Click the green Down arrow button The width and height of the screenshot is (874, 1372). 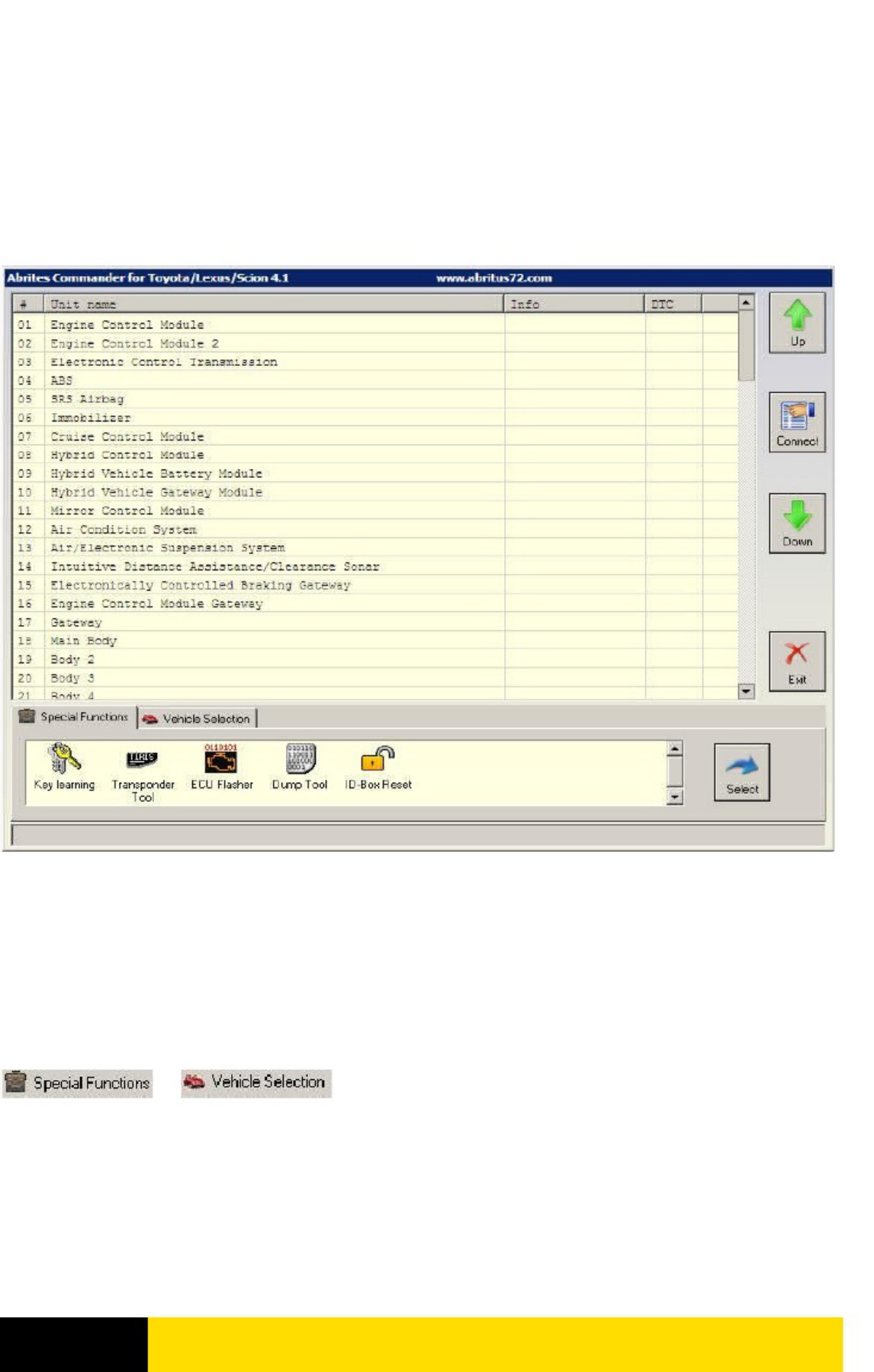[x=797, y=523]
